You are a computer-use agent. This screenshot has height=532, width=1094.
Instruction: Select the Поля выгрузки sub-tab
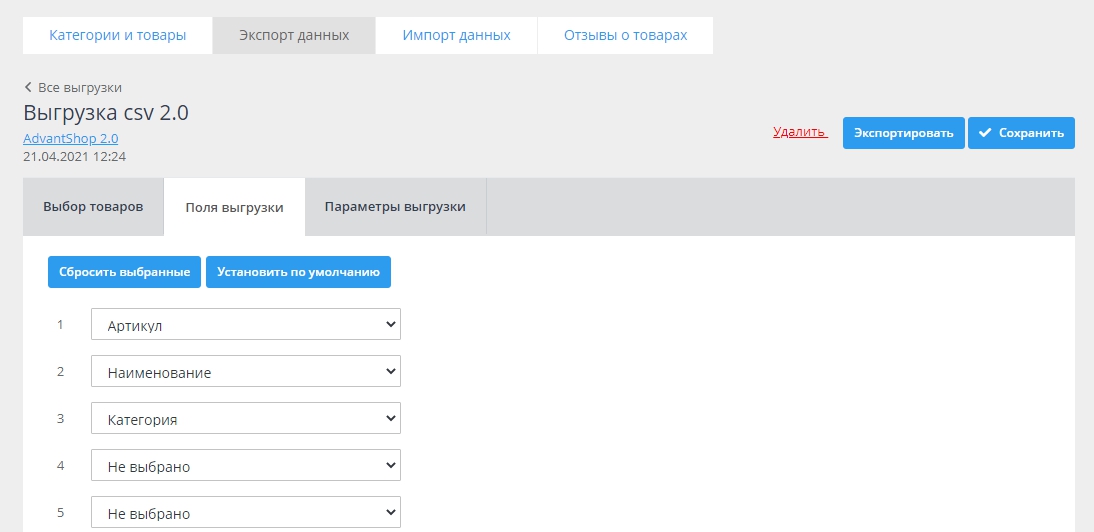pos(234,208)
